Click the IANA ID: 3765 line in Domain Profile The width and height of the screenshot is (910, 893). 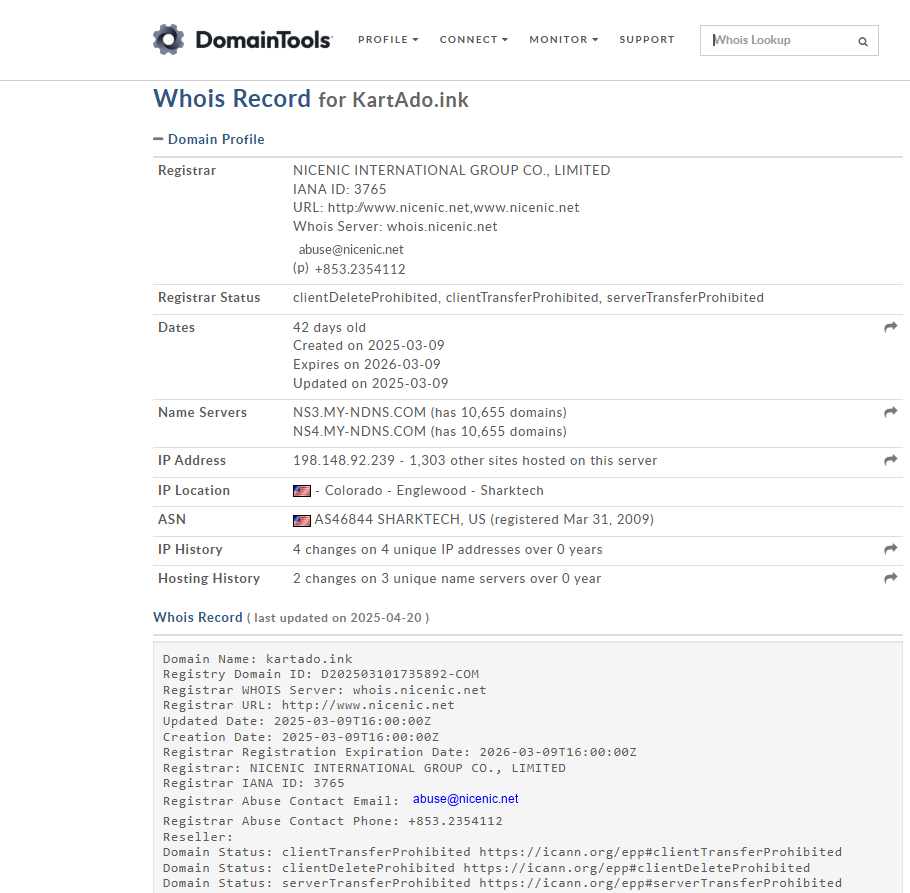click(340, 189)
